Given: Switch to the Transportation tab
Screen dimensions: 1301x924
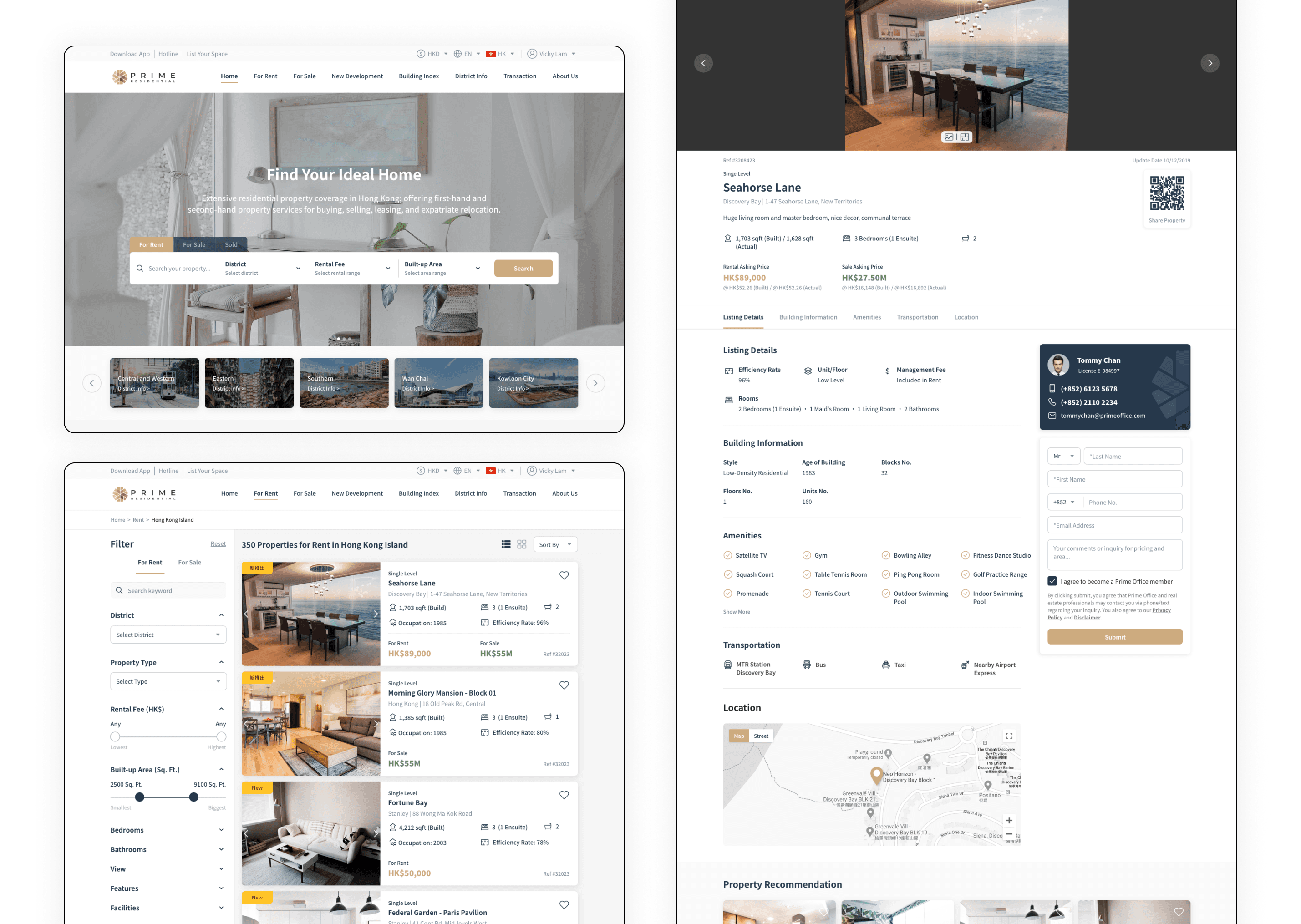Looking at the screenshot, I should [x=918, y=318].
